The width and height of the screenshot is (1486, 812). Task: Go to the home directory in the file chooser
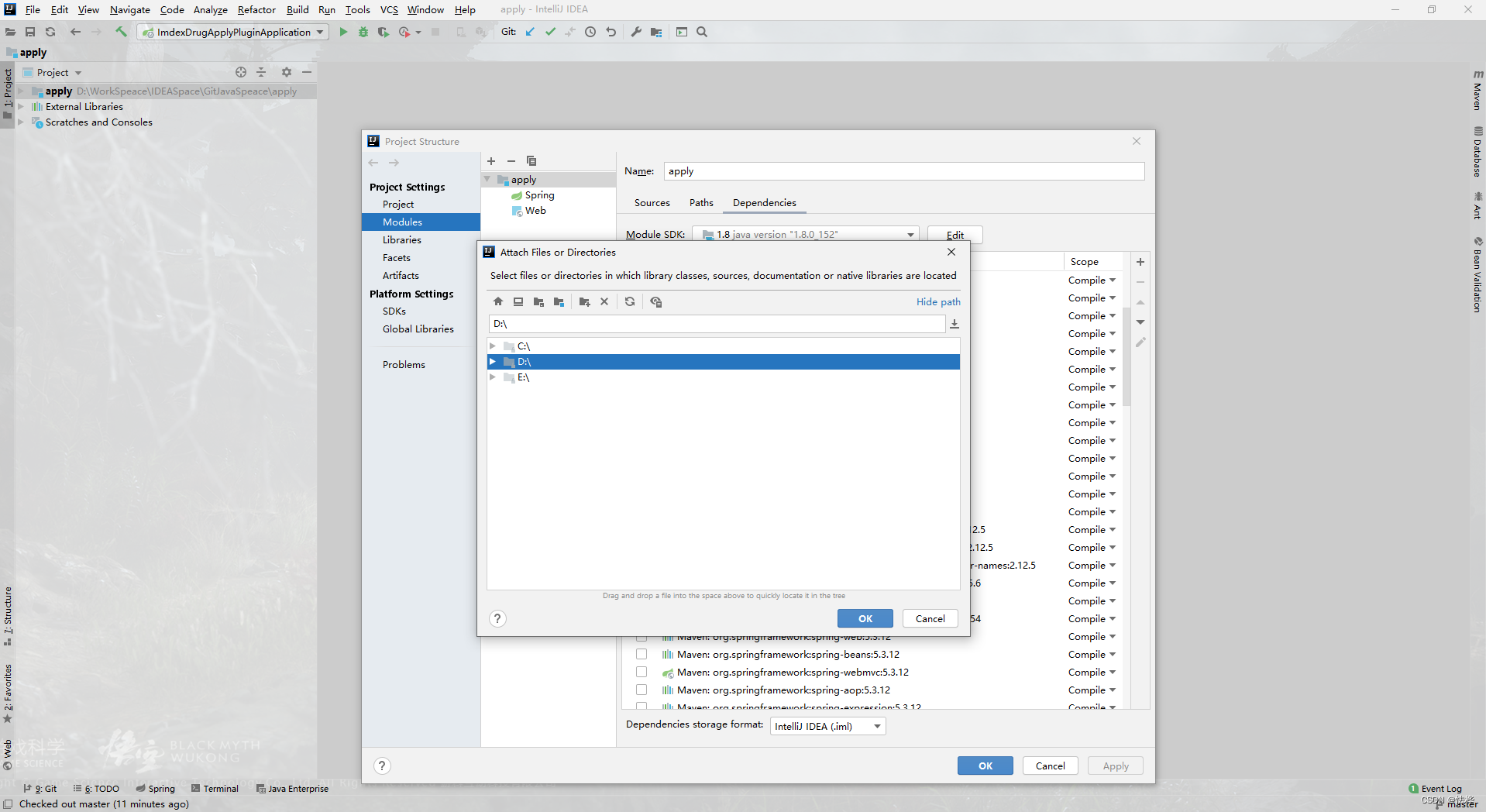tap(498, 302)
